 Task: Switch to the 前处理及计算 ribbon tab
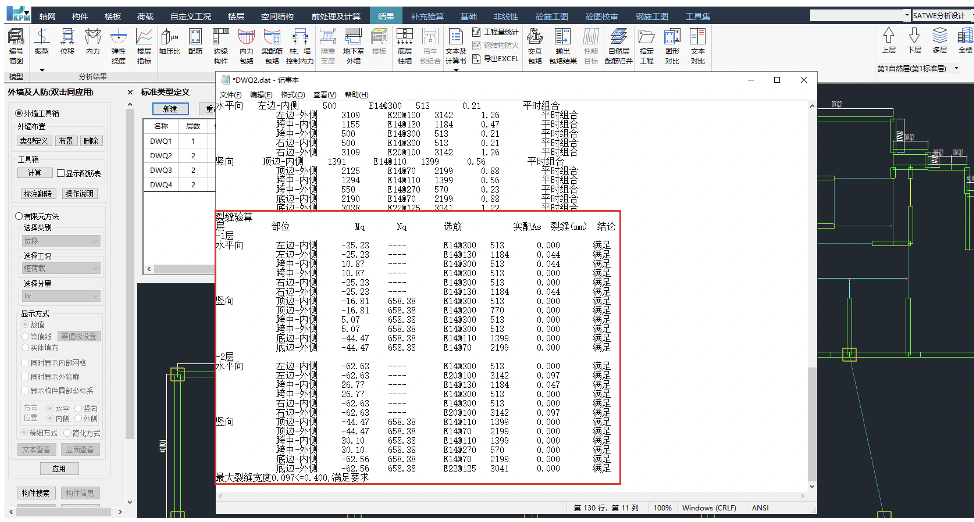(331, 17)
